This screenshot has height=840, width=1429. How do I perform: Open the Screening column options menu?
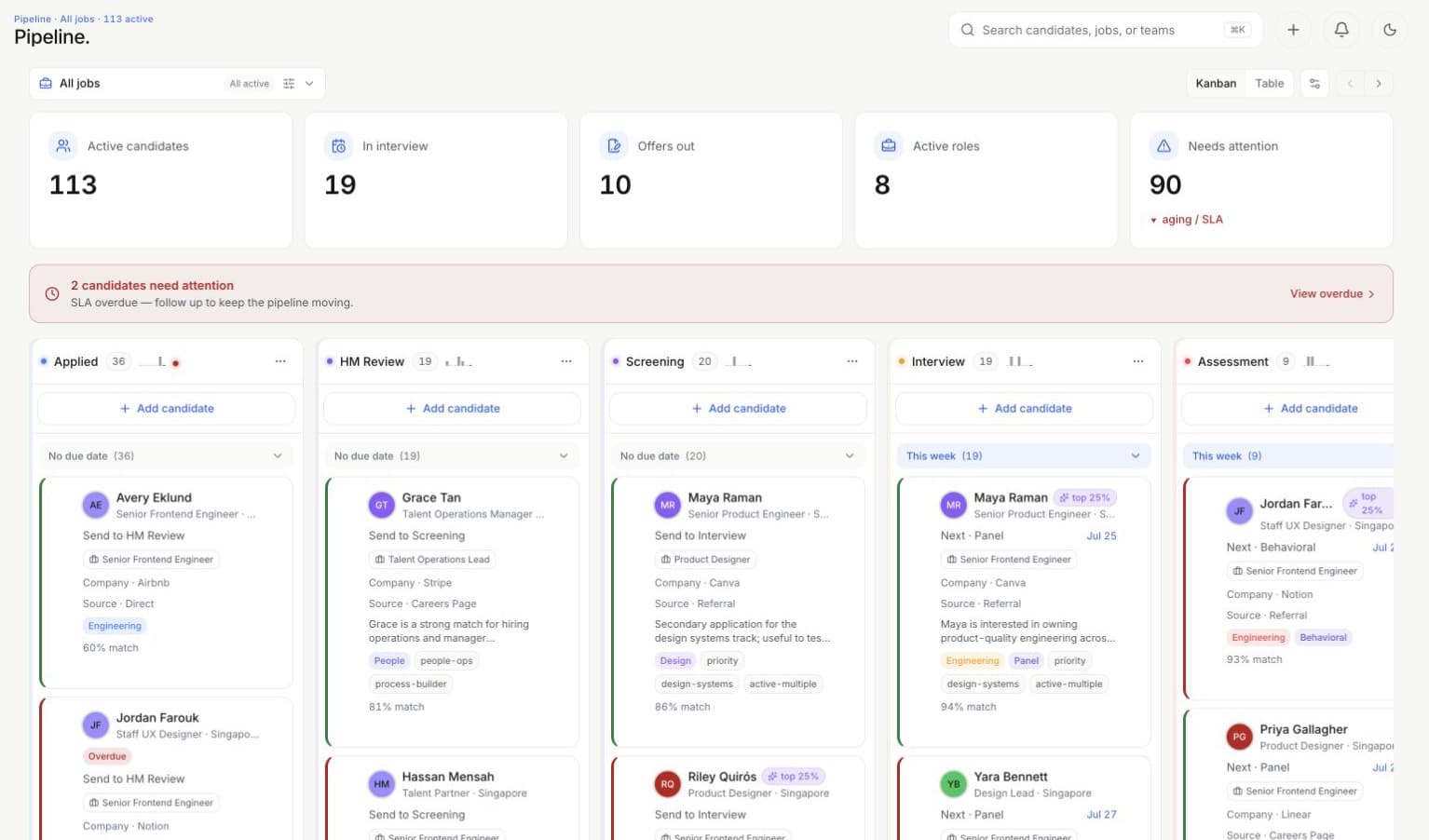coord(852,361)
